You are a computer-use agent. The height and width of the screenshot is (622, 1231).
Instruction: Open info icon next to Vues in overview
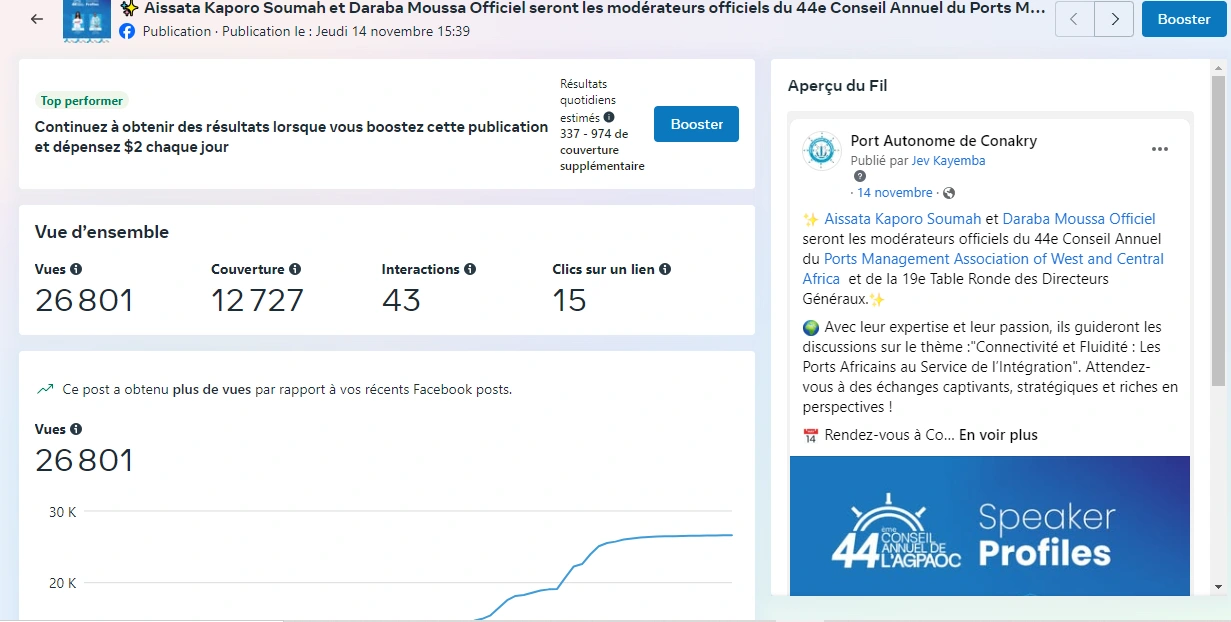76,269
